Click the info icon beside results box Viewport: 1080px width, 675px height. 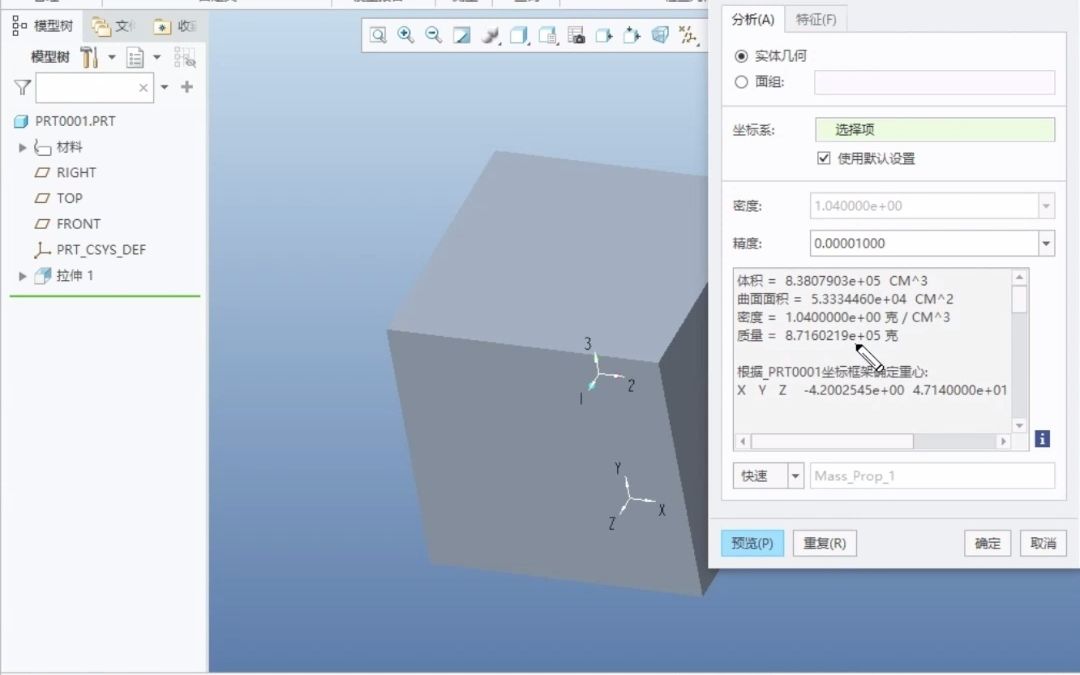click(1042, 439)
